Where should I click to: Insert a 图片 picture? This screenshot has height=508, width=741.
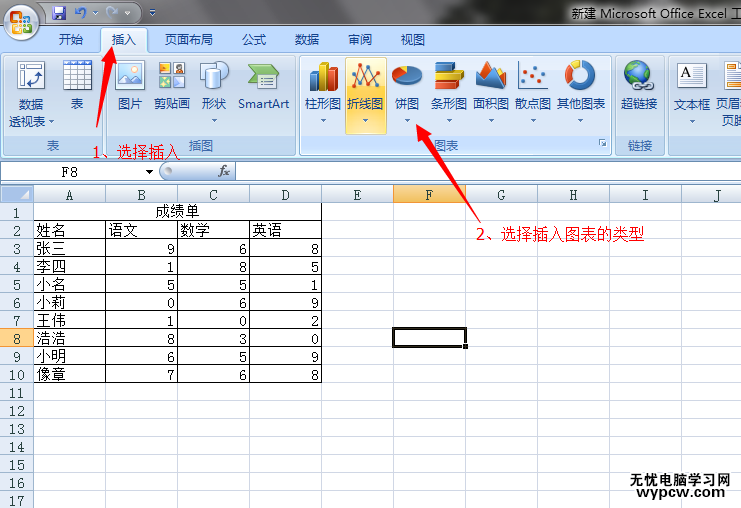(x=130, y=85)
